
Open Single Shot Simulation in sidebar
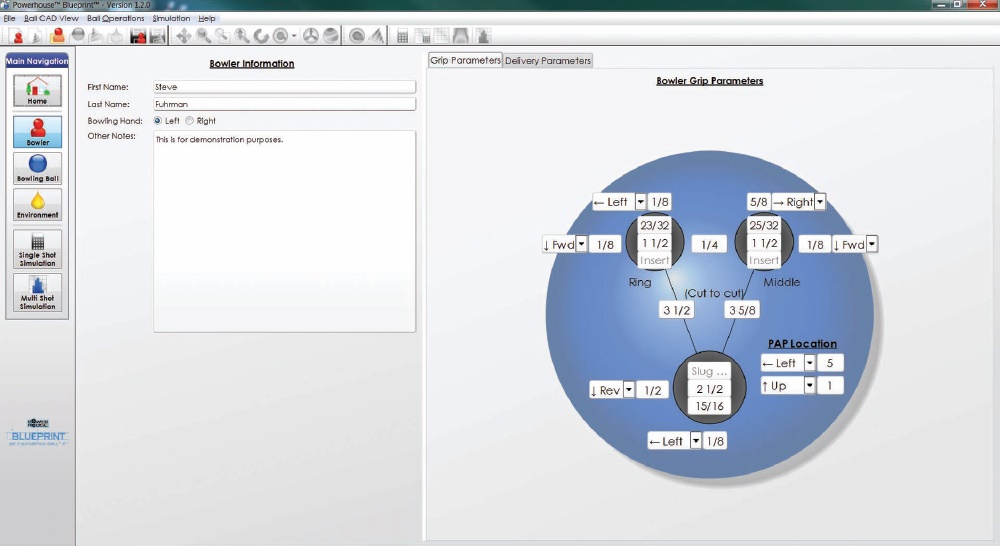[x=37, y=248]
